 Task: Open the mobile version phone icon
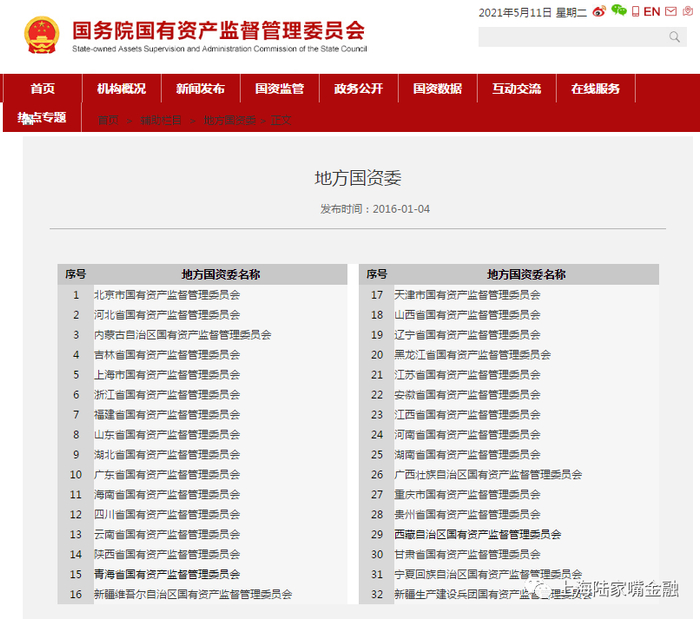635,12
